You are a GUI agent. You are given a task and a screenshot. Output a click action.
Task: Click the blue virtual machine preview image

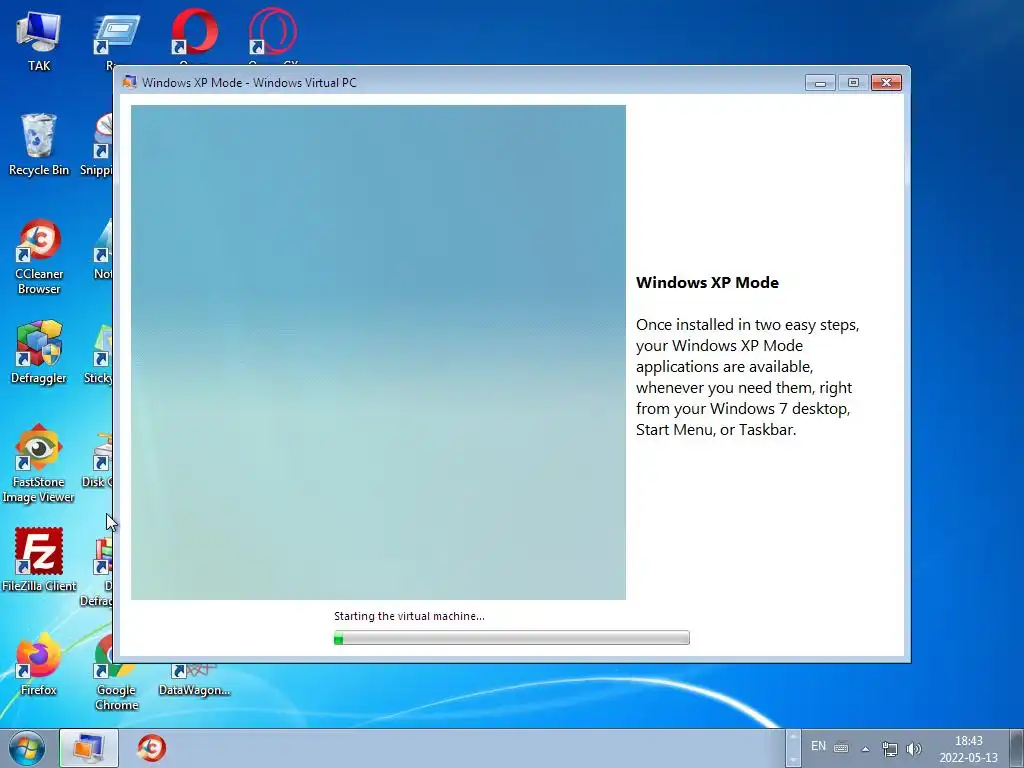pyautogui.click(x=378, y=352)
